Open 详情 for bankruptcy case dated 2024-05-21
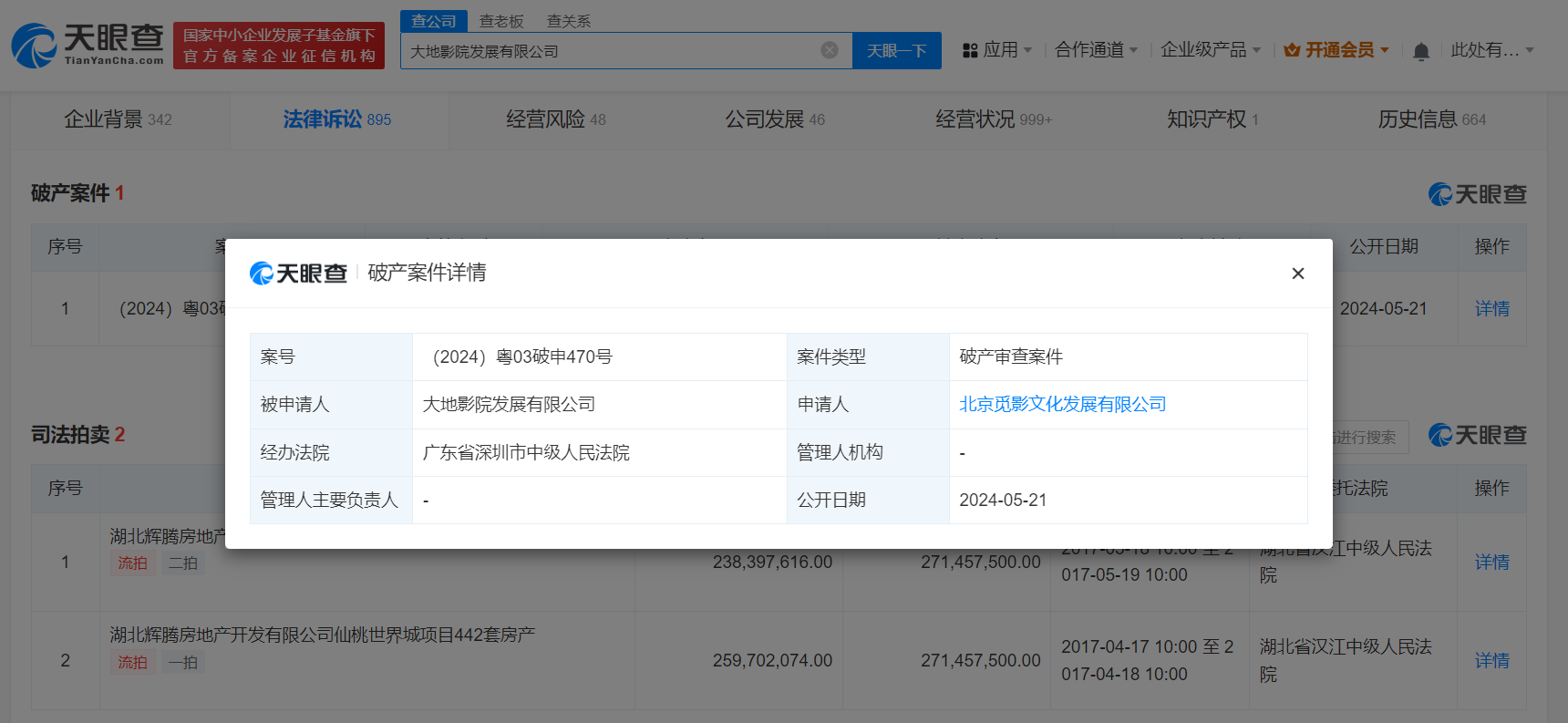 pyautogui.click(x=1492, y=308)
